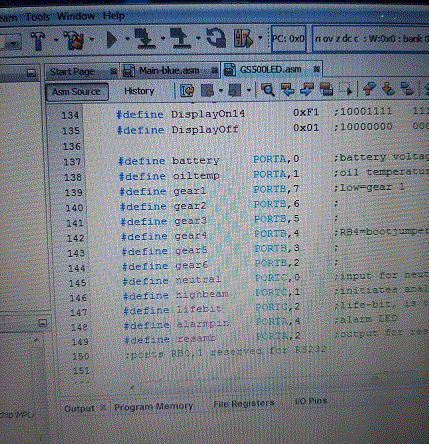Image resolution: width=429 pixels, height=444 pixels.
Task: Open Run Project dropdown arrow
Action: 127,39
